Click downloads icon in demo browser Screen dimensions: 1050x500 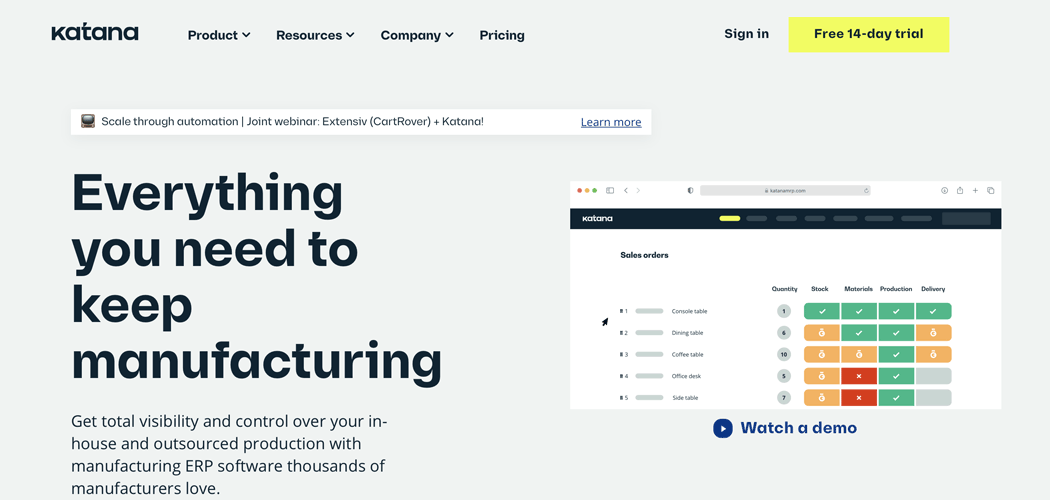(x=945, y=190)
